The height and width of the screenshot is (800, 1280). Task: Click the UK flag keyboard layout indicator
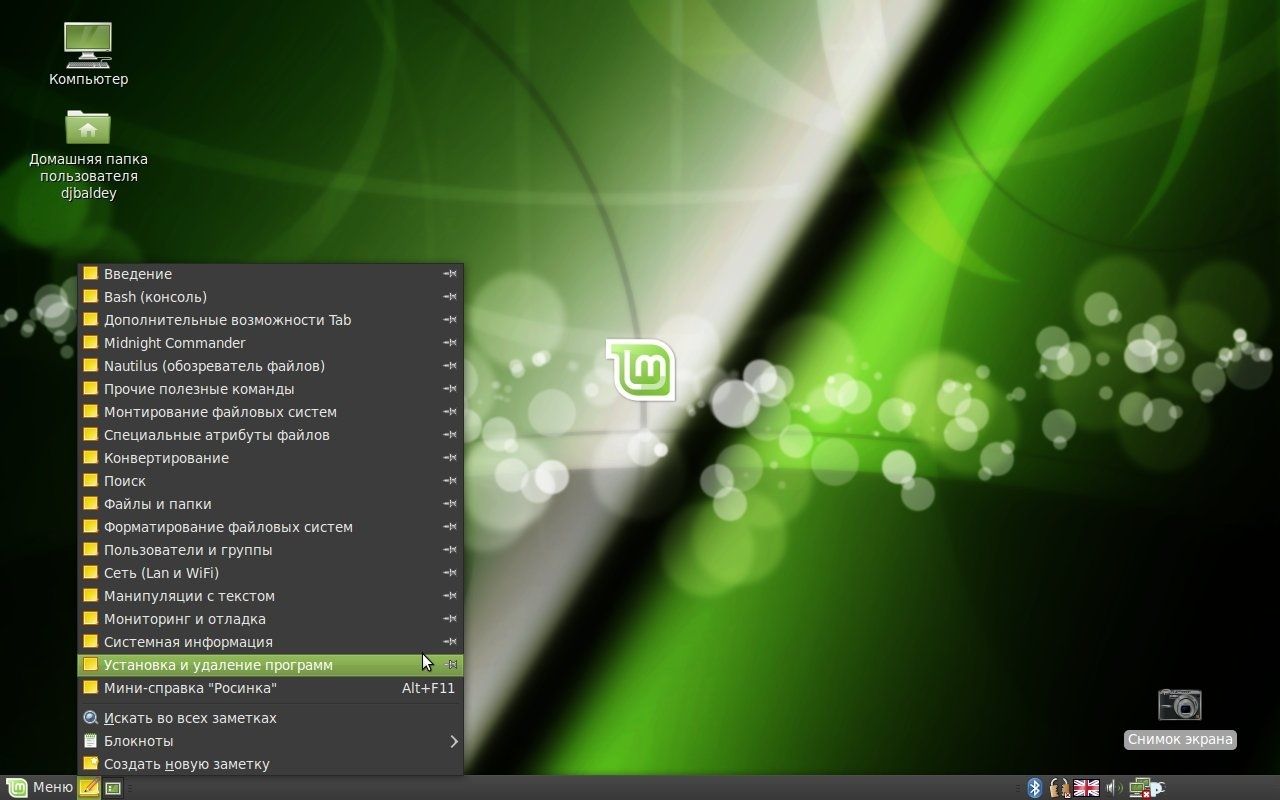(1086, 788)
